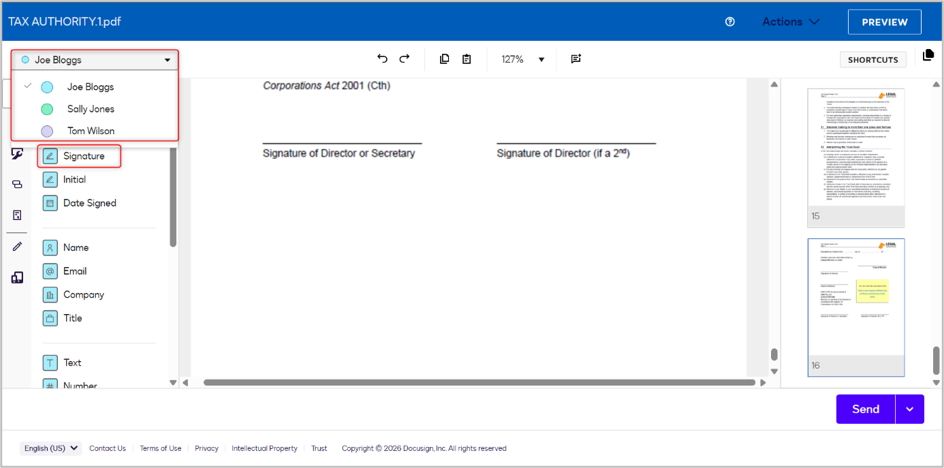Open the 127% zoom dropdown

pos(523,60)
